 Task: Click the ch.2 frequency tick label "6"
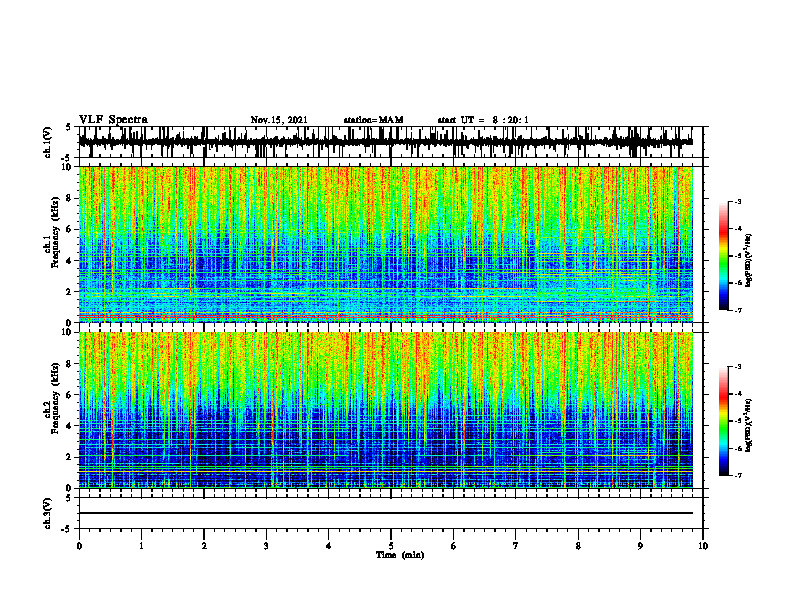click(x=70, y=395)
